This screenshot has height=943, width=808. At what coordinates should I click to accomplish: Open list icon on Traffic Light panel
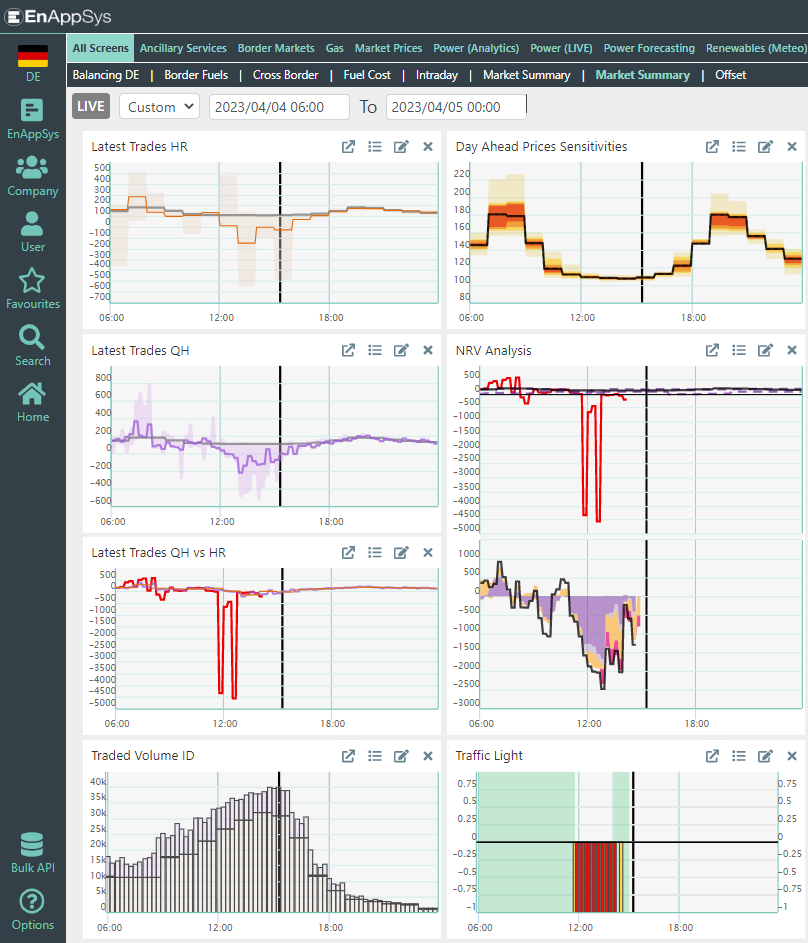coord(739,756)
